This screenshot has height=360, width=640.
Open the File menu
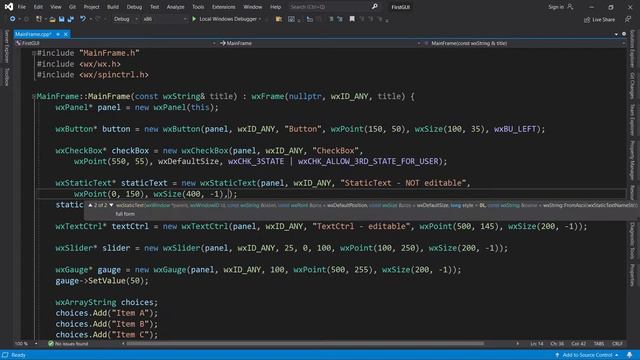coord(22,7)
